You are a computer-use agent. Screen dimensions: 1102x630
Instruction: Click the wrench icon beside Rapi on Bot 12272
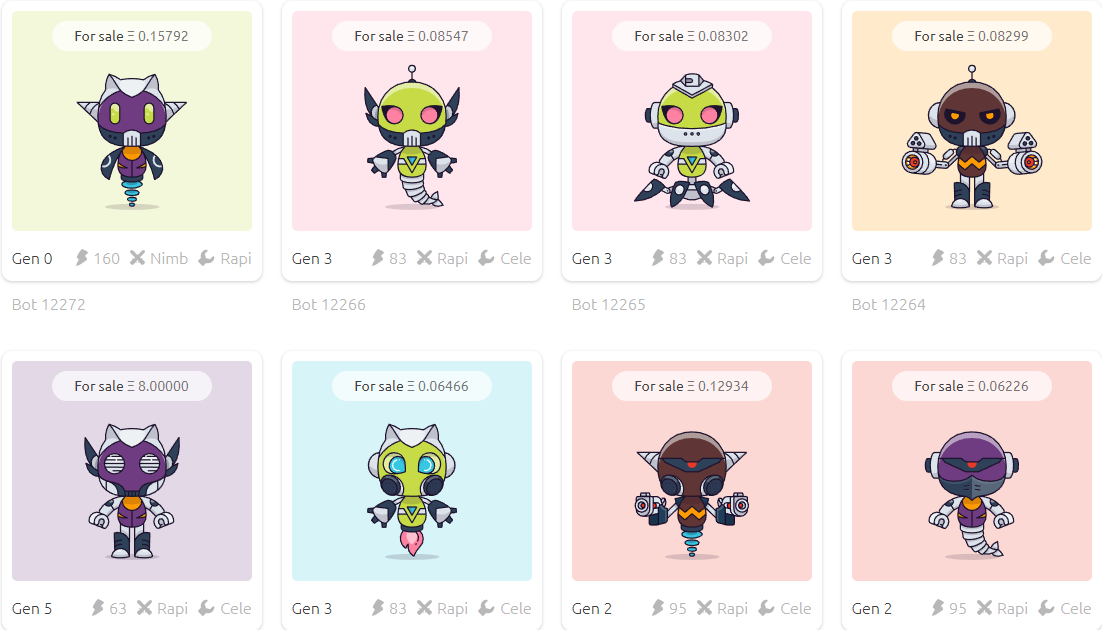click(x=206, y=258)
